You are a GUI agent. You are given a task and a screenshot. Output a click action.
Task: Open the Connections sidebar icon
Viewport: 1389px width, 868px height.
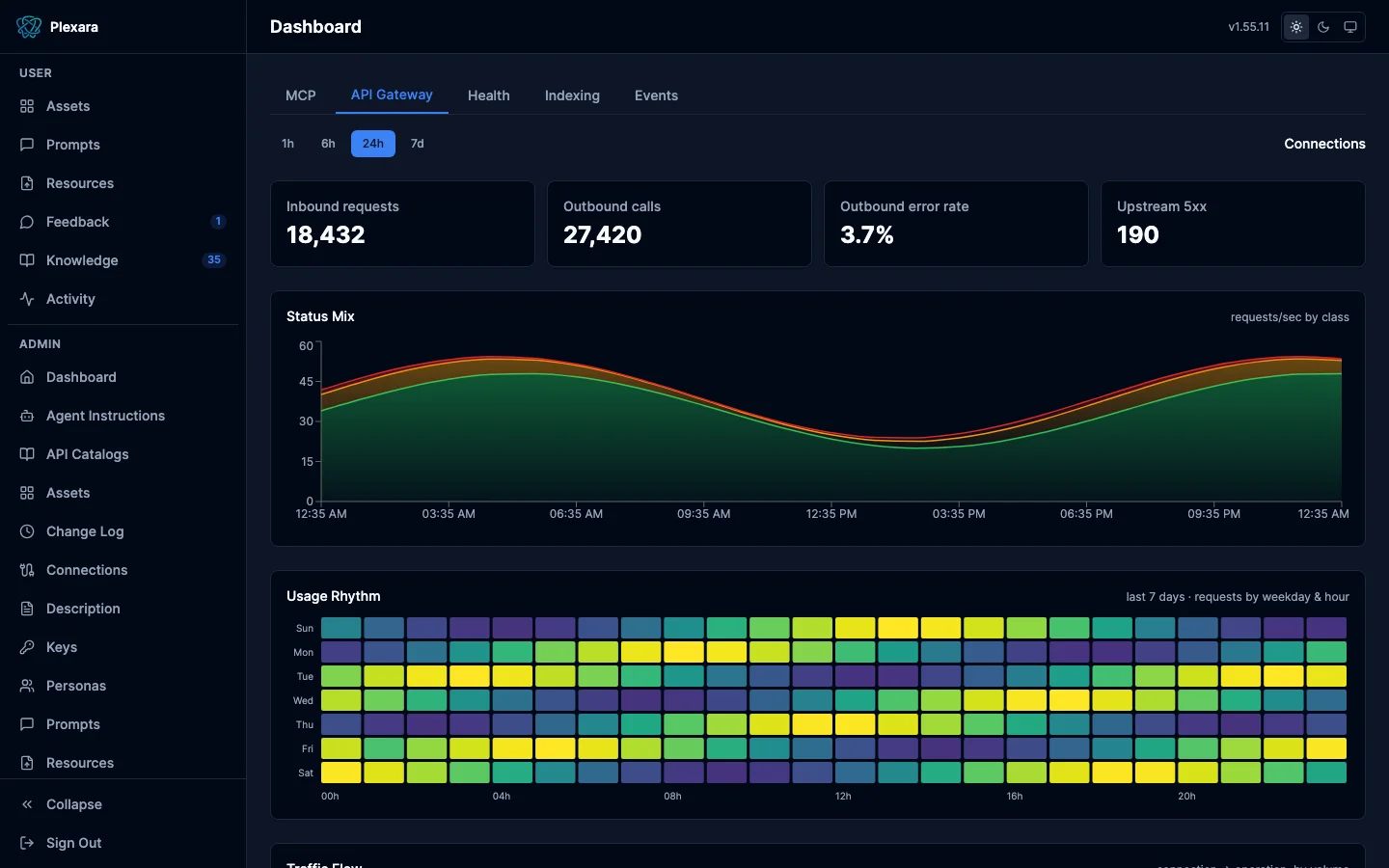[27, 570]
